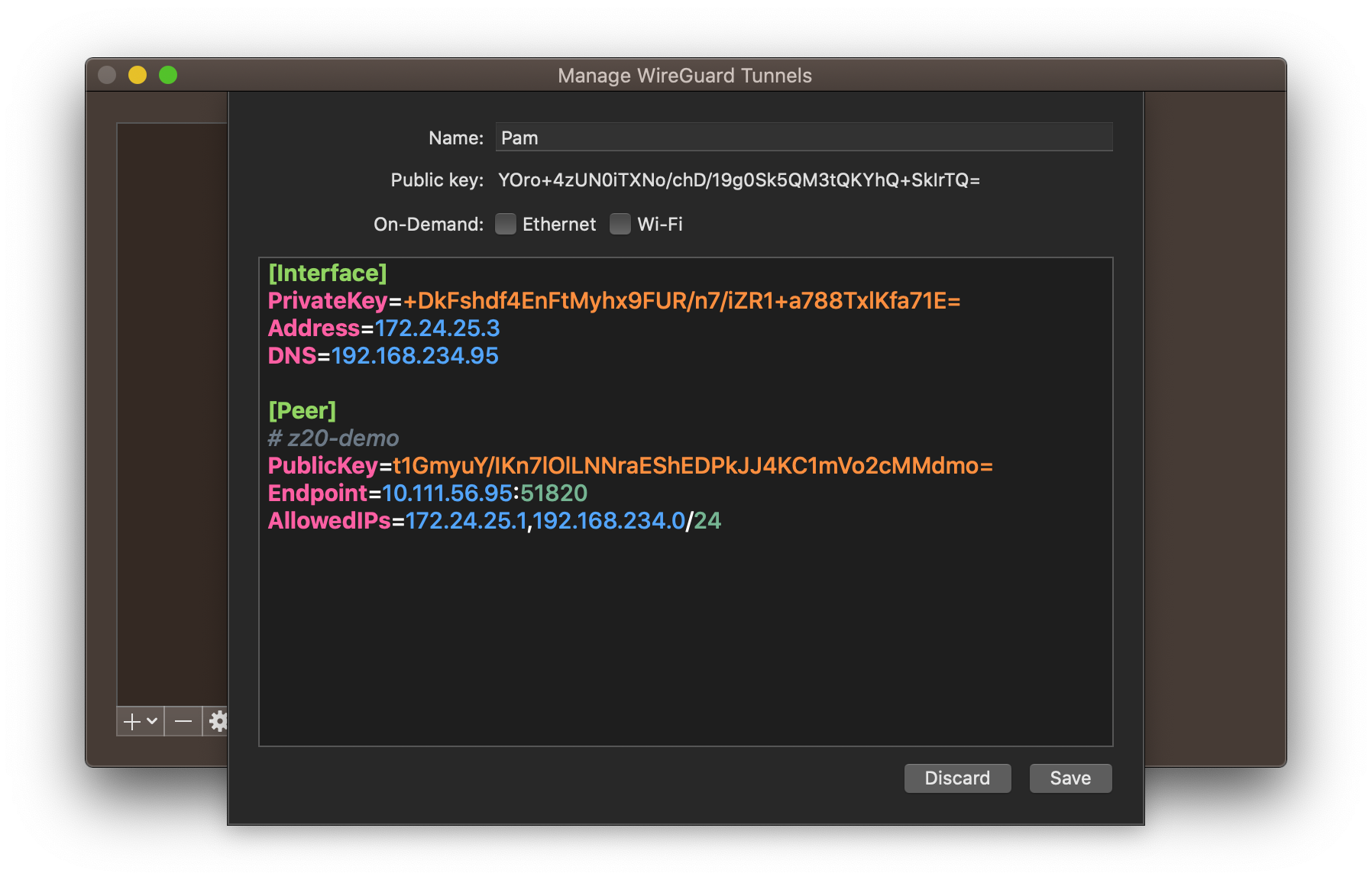This screenshot has height=880, width=1372.
Task: Click the Endpoint 10.111.56.95:51820 line
Action: tap(428, 493)
